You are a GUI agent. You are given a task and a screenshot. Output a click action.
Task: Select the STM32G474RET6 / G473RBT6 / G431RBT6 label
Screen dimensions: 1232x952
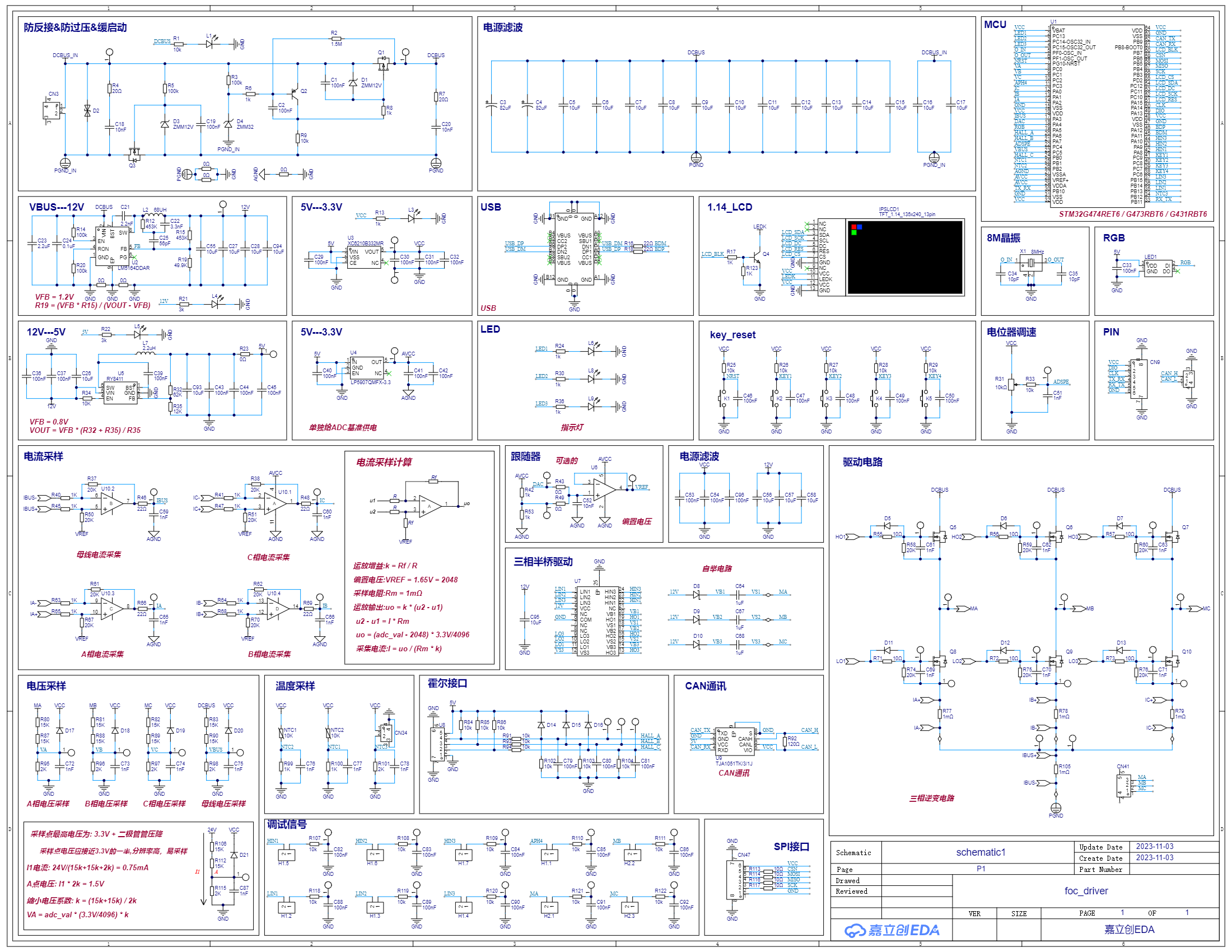coord(1132,214)
